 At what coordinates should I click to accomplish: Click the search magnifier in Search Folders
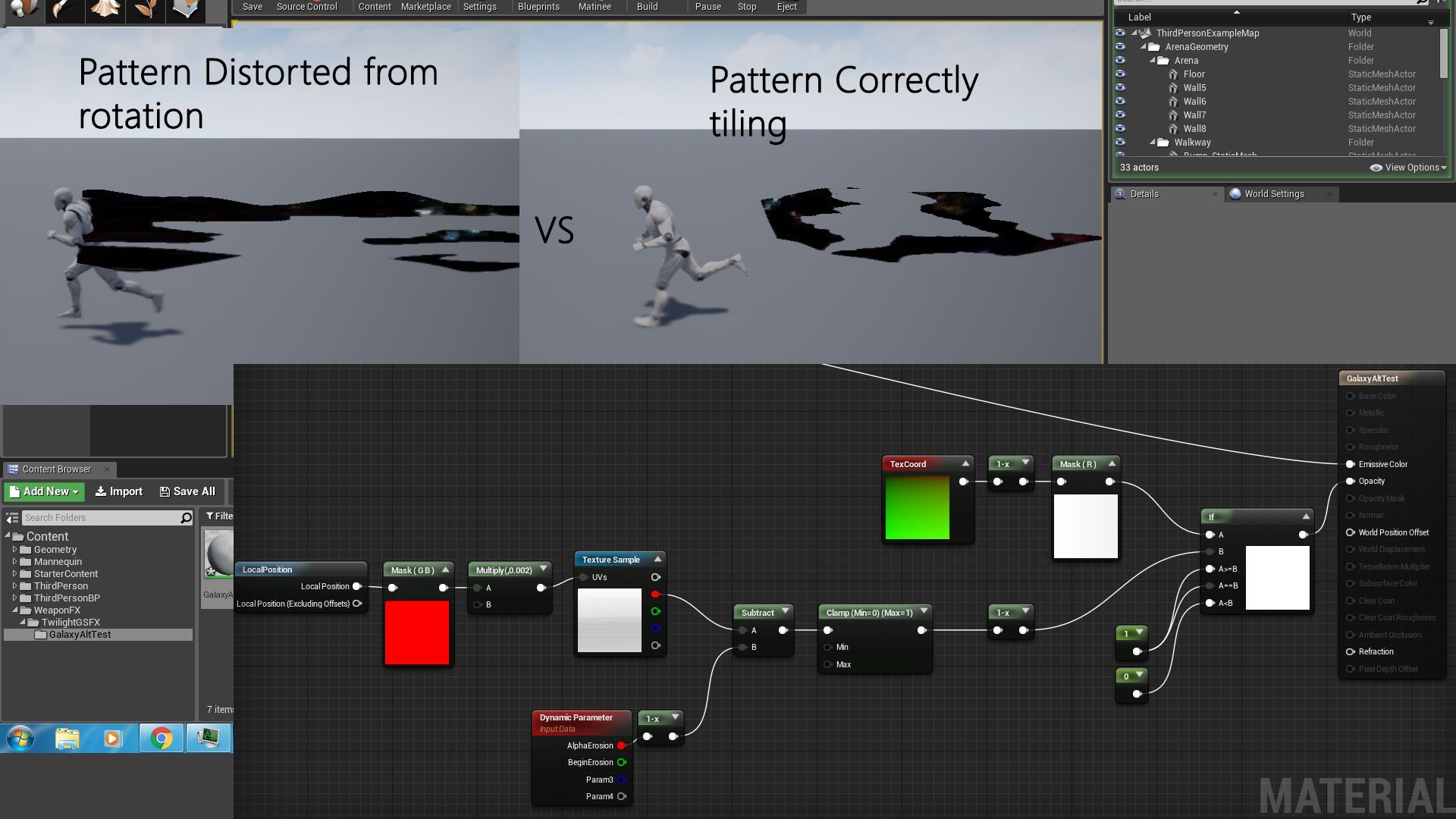(186, 518)
